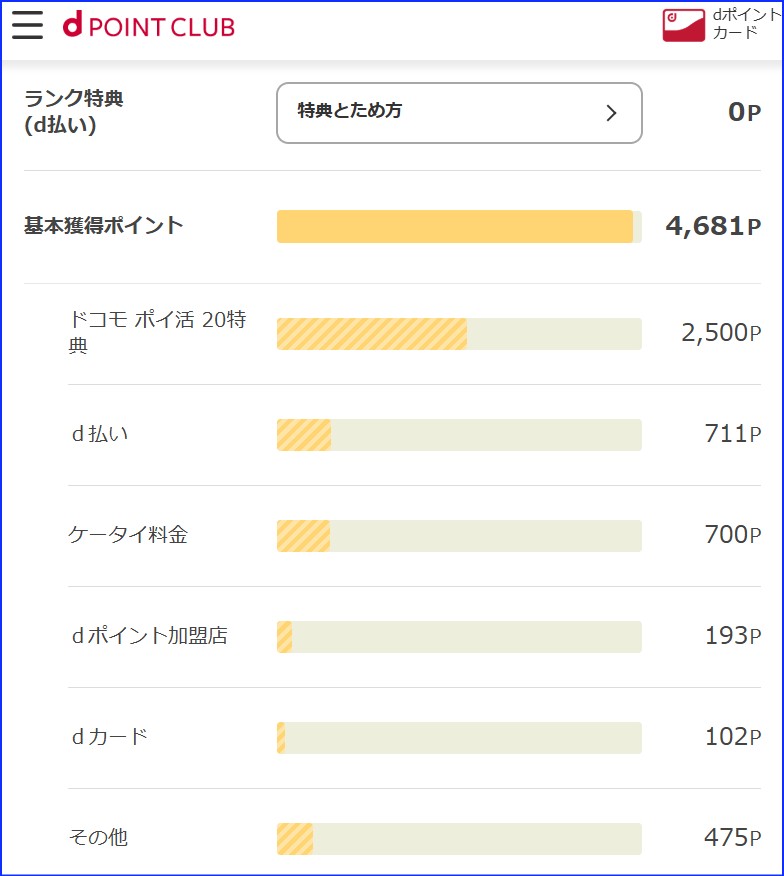
Task: Open the hamburger menu icon
Action: pyautogui.click(x=28, y=25)
